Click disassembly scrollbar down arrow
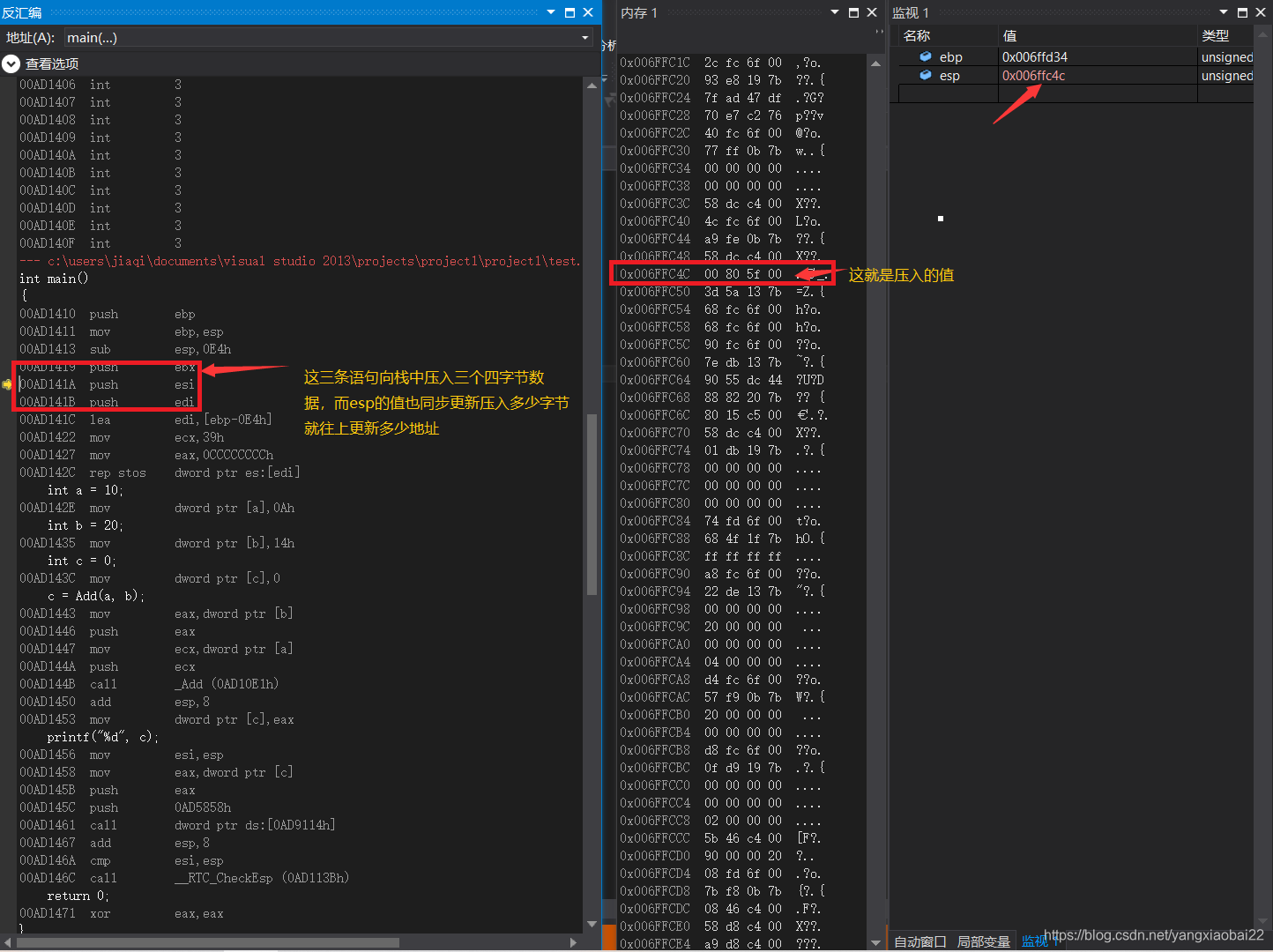The width and height of the screenshot is (1273, 952). (591, 924)
